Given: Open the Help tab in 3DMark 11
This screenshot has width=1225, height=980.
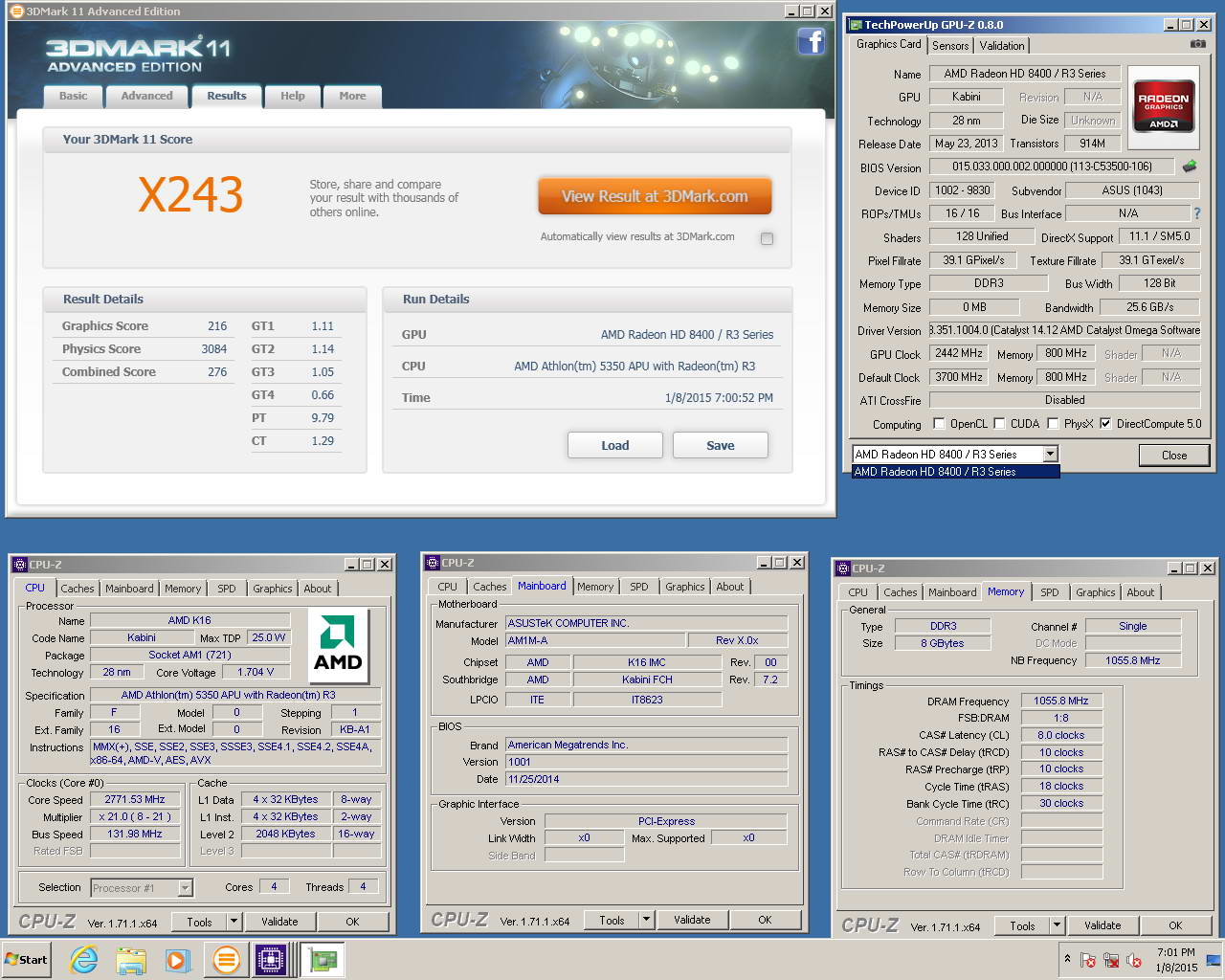Looking at the screenshot, I should [292, 96].
